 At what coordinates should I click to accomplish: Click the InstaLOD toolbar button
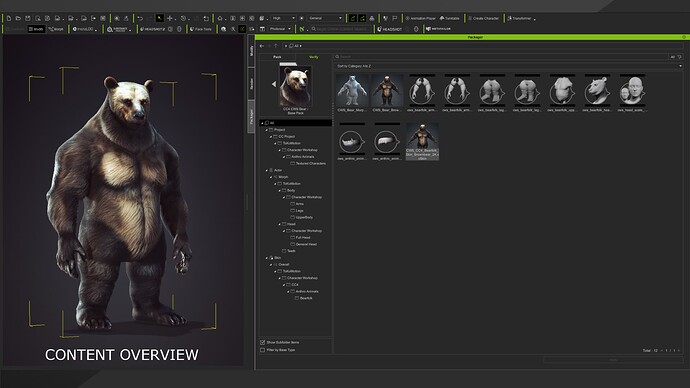pos(84,29)
